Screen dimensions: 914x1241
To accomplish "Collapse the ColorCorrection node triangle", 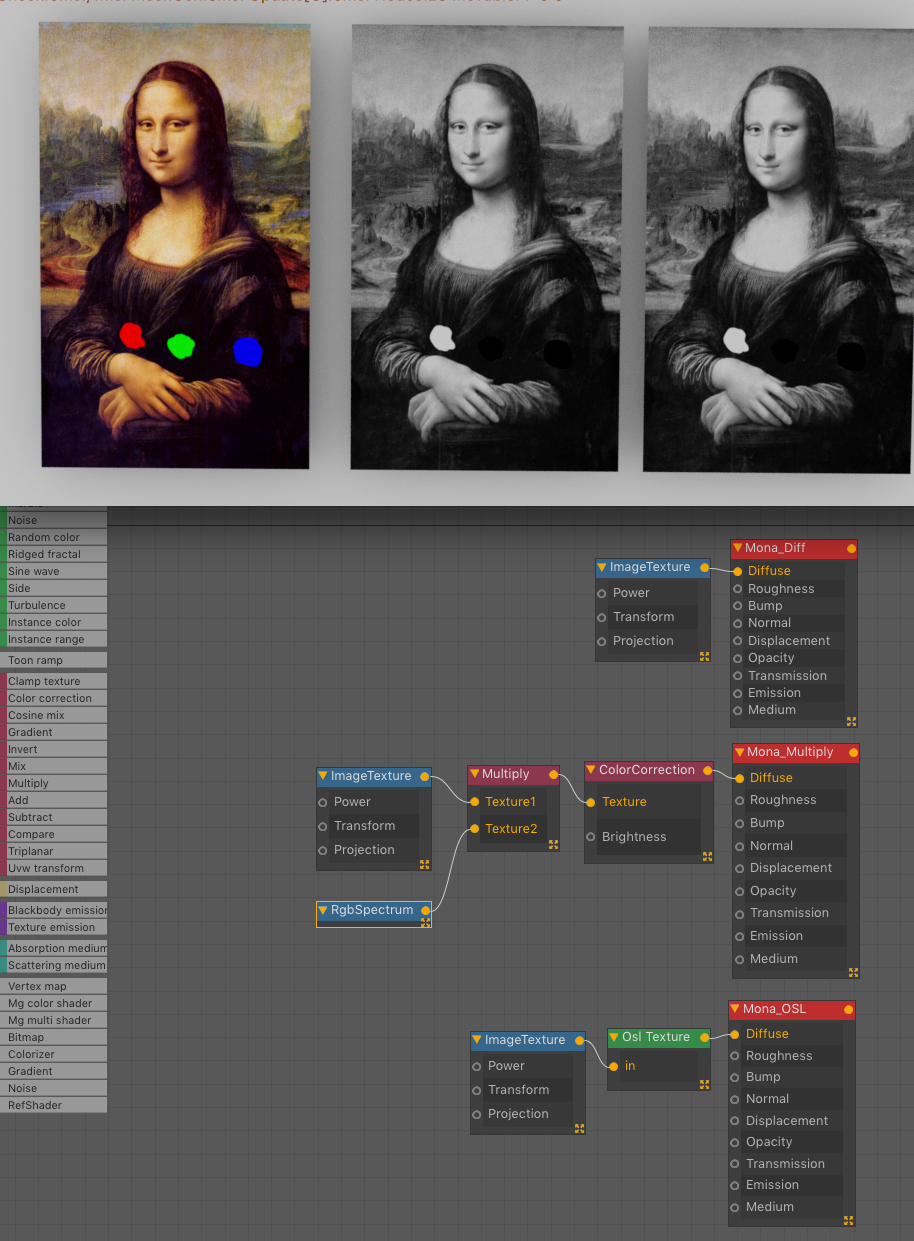I will pyautogui.click(x=592, y=770).
